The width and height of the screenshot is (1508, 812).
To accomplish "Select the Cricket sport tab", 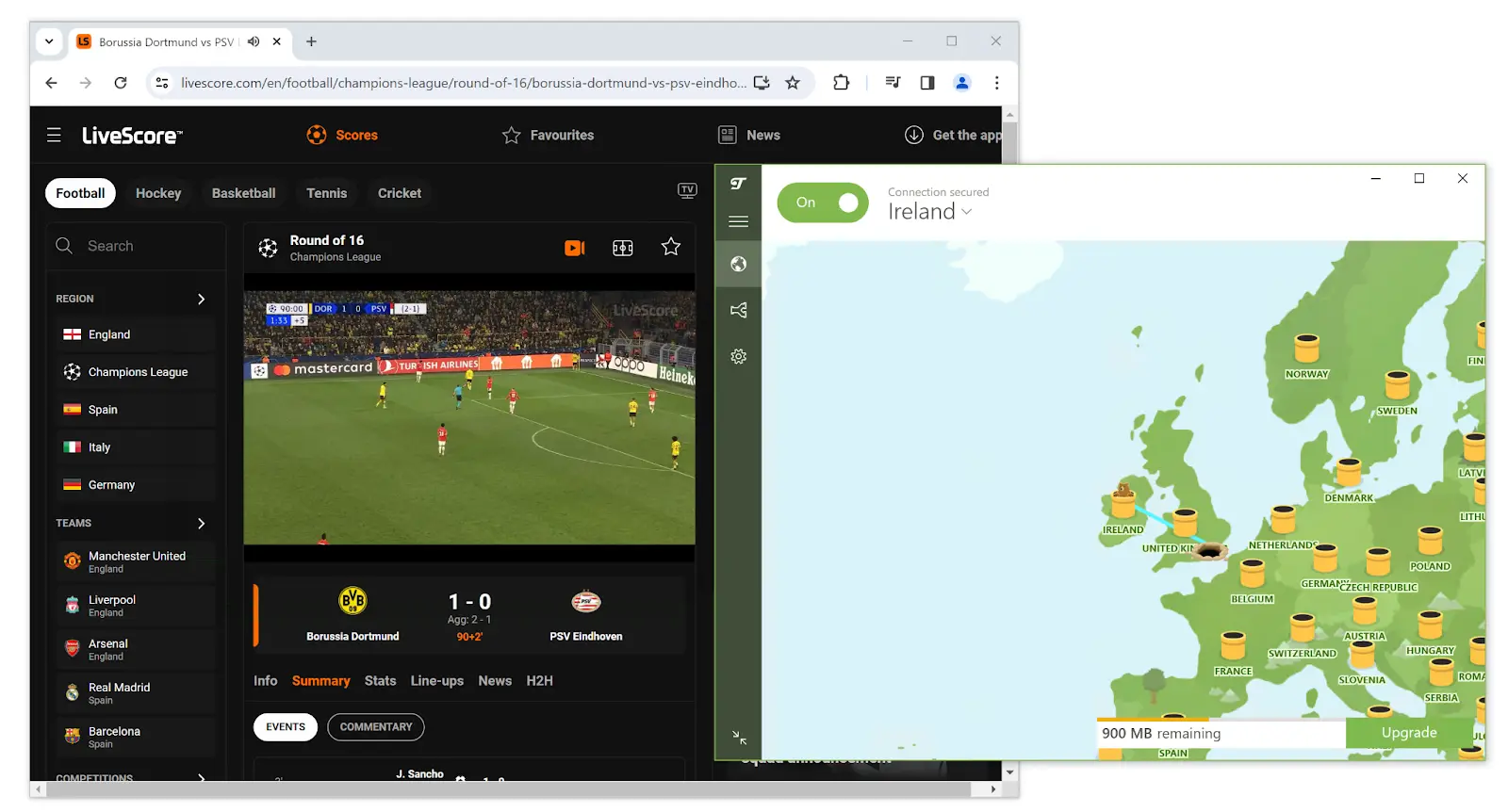I will [x=400, y=193].
